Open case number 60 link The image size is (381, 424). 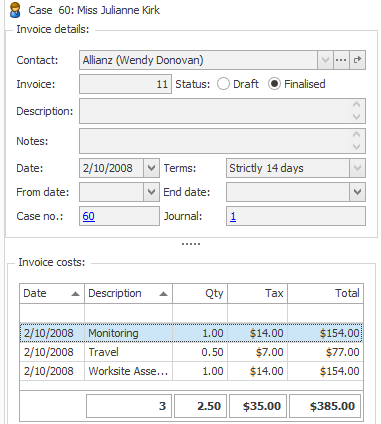[89, 216]
